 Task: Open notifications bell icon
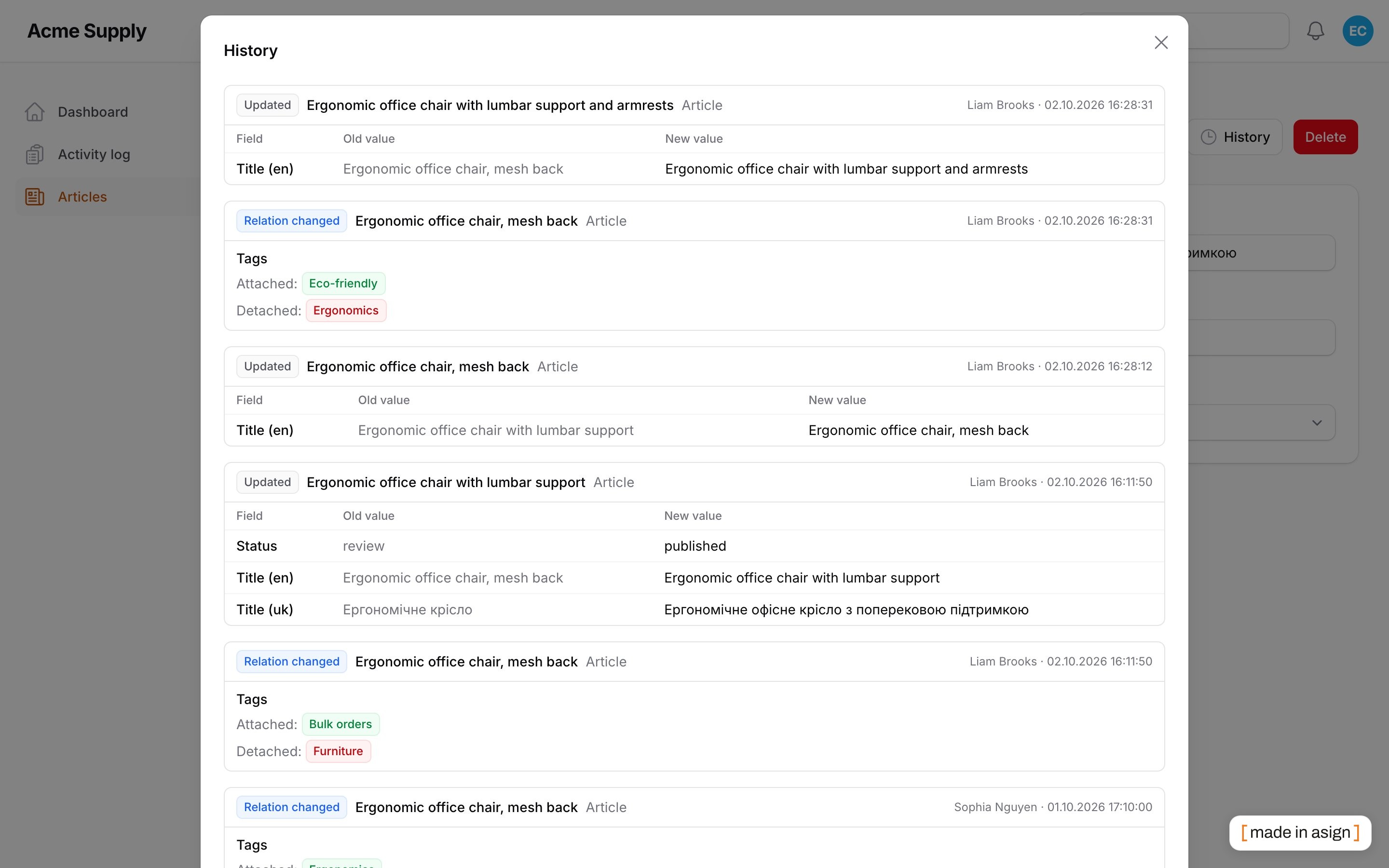pyautogui.click(x=1315, y=30)
